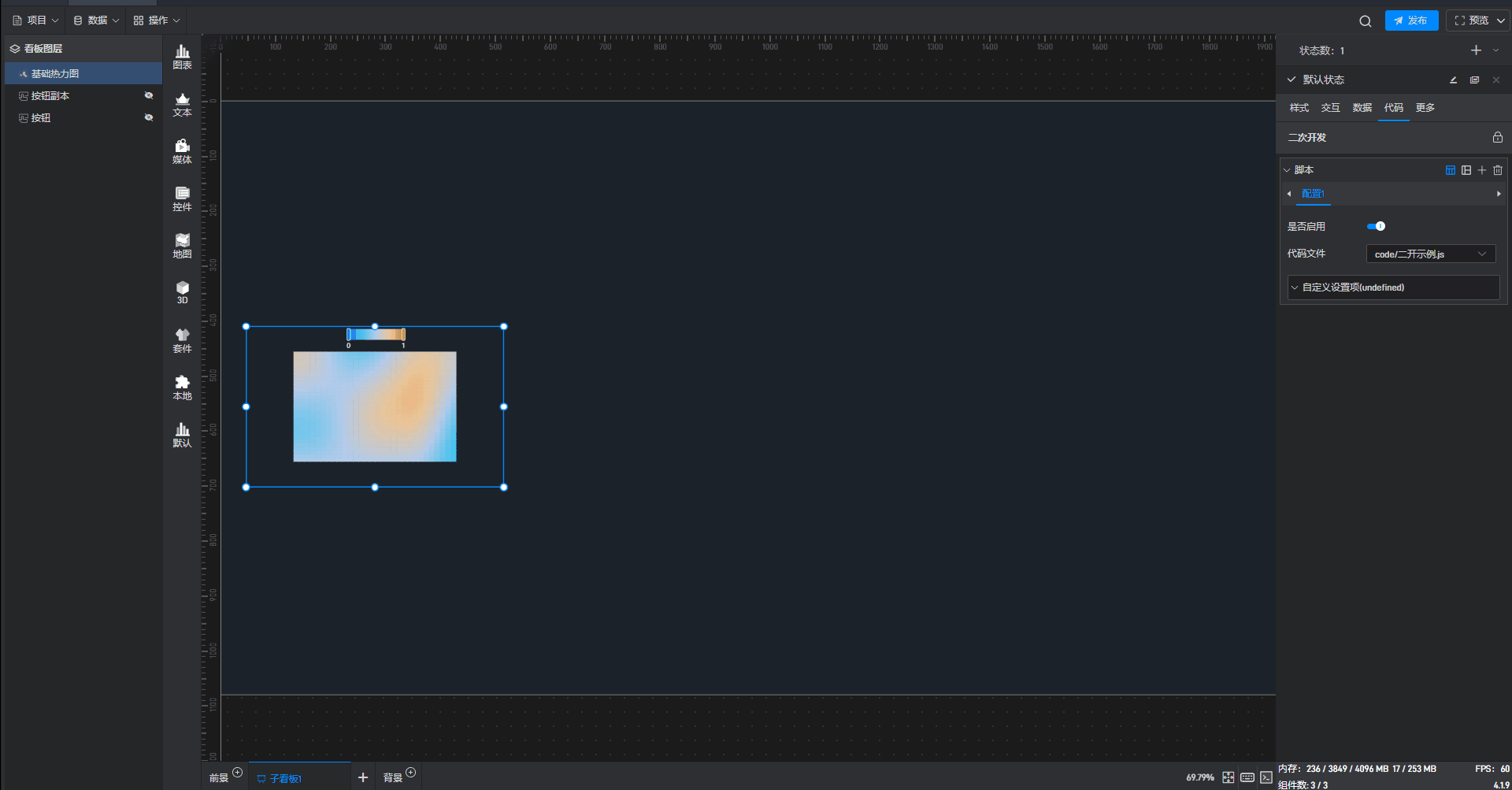The width and height of the screenshot is (1512, 790).
Task: Collapse the 脚本 section
Action: coord(1287,170)
